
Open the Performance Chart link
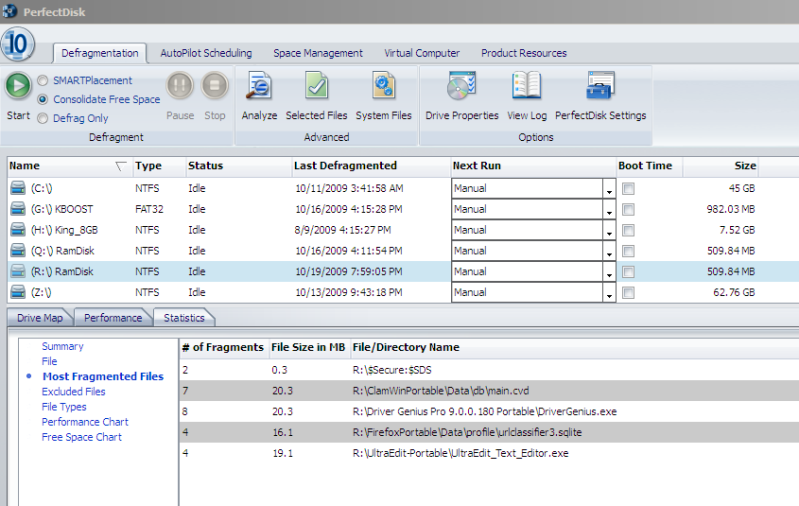tap(85, 422)
